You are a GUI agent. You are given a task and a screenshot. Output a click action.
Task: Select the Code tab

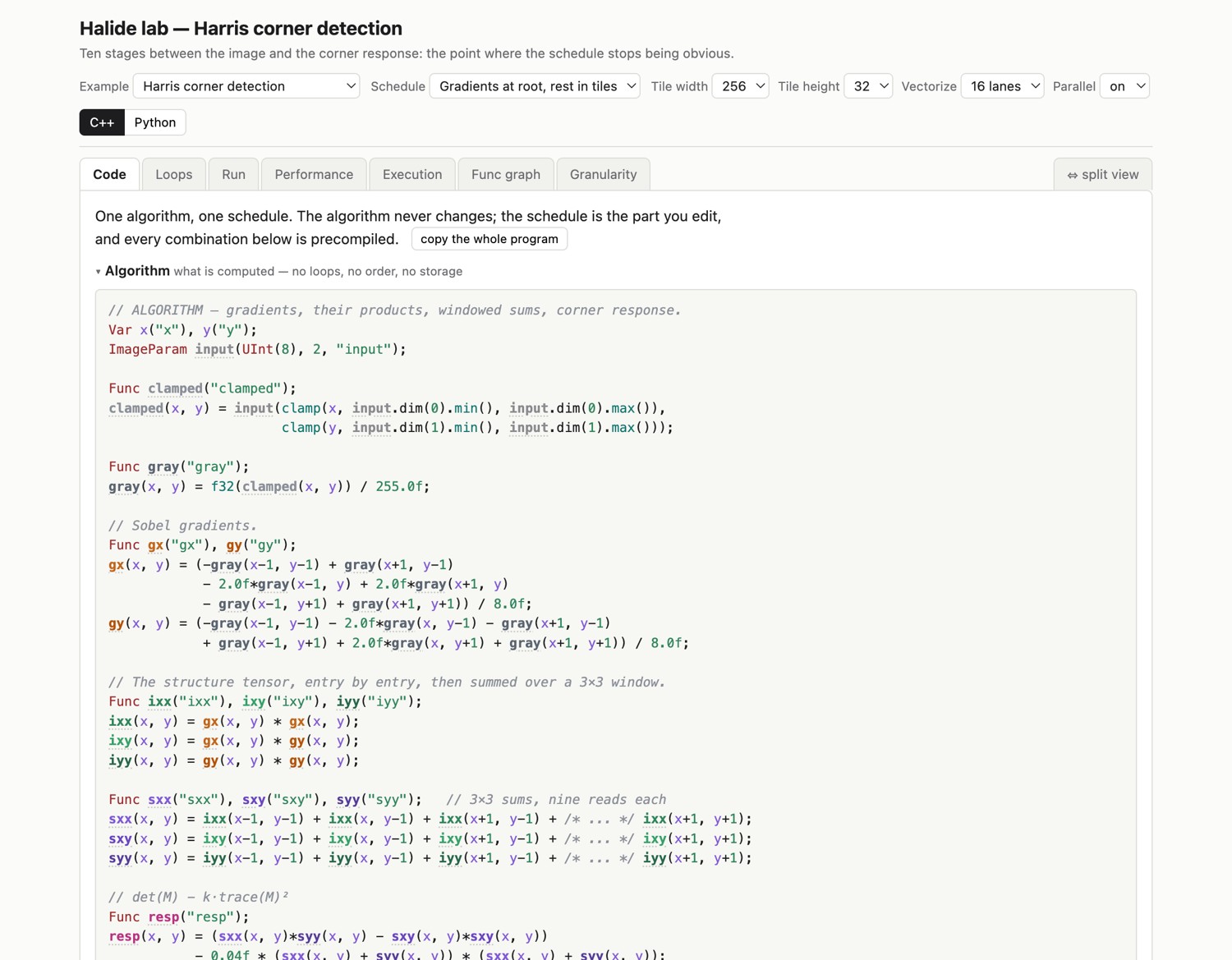(109, 174)
